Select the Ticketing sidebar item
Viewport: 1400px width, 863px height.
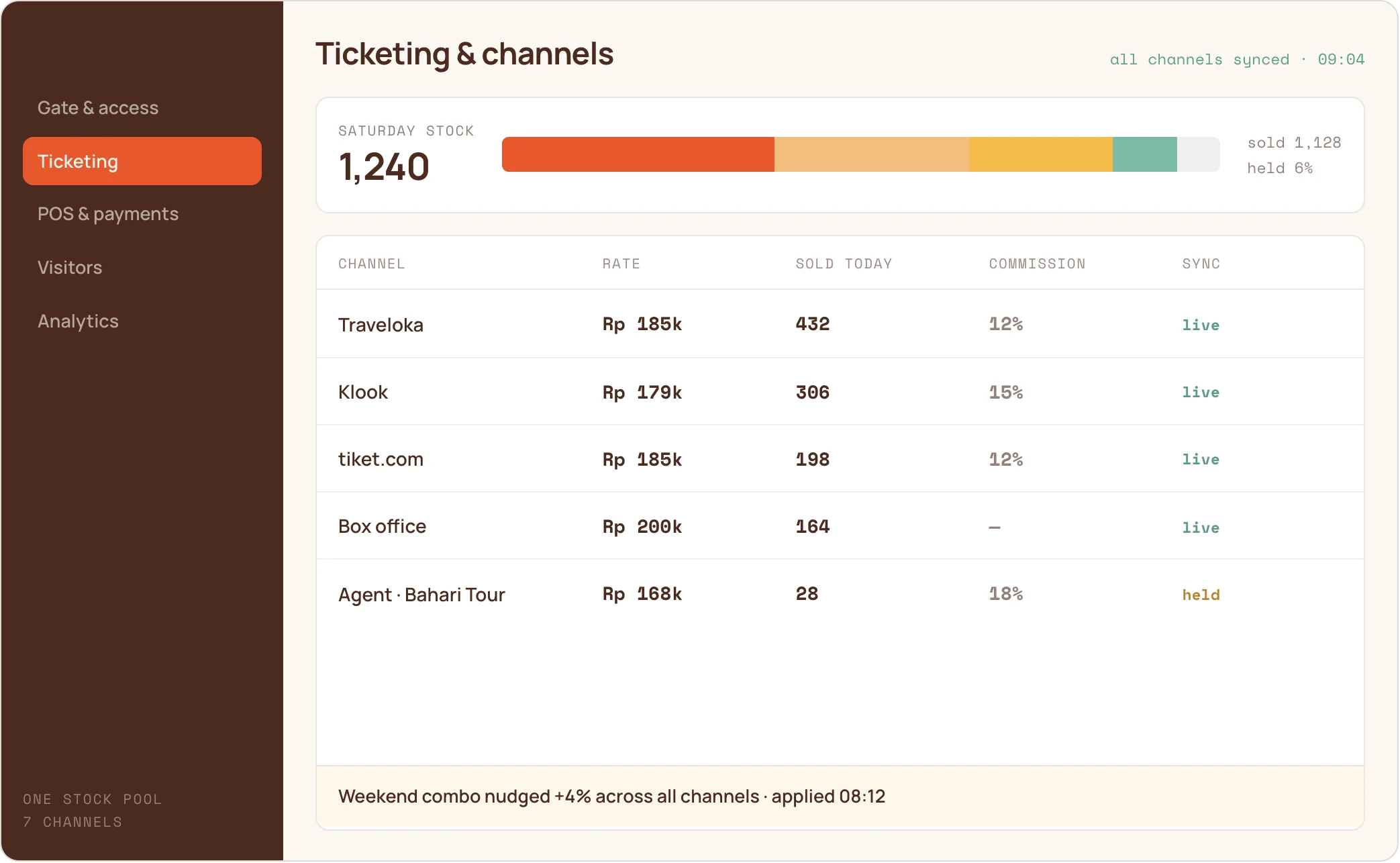[142, 161]
